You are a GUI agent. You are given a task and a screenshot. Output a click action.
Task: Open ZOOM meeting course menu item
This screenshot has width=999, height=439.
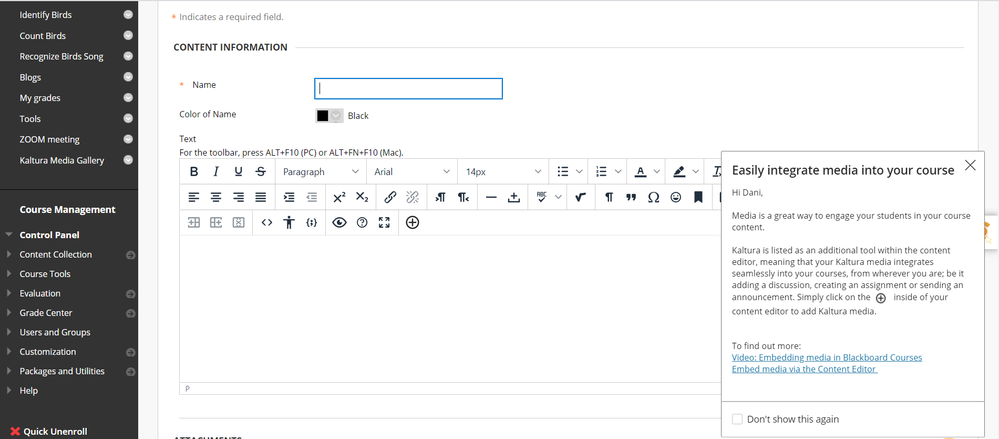click(50, 139)
